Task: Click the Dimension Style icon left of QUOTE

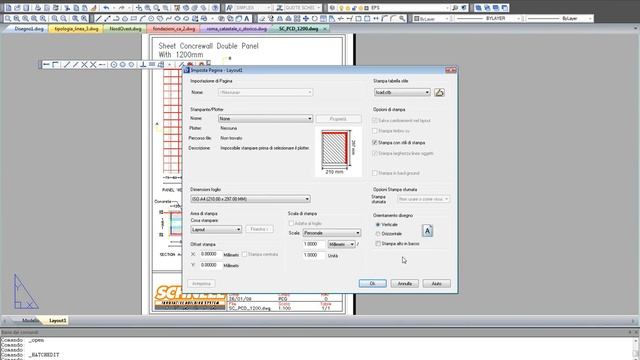Action: 279,8
